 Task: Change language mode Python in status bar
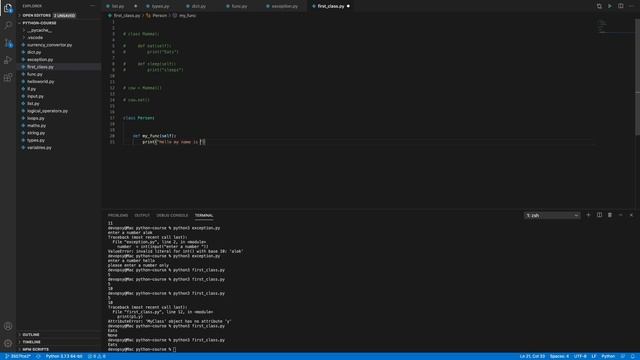(608, 356)
